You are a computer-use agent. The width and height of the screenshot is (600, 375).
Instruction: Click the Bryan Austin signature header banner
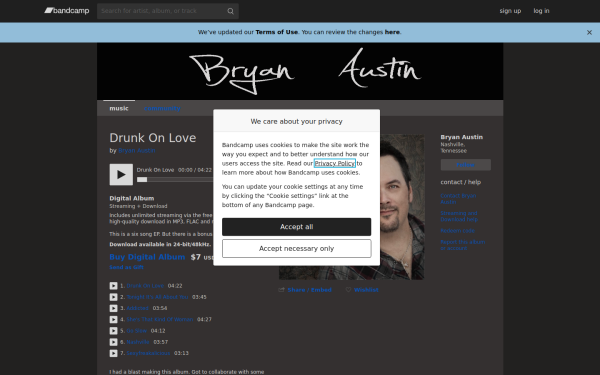[300, 71]
